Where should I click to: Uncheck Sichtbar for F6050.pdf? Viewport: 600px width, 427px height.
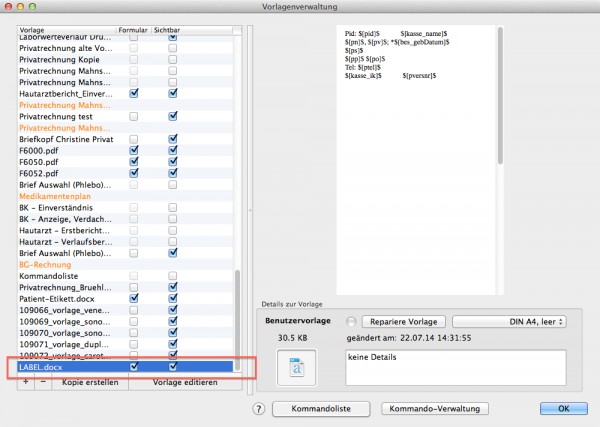[173, 161]
